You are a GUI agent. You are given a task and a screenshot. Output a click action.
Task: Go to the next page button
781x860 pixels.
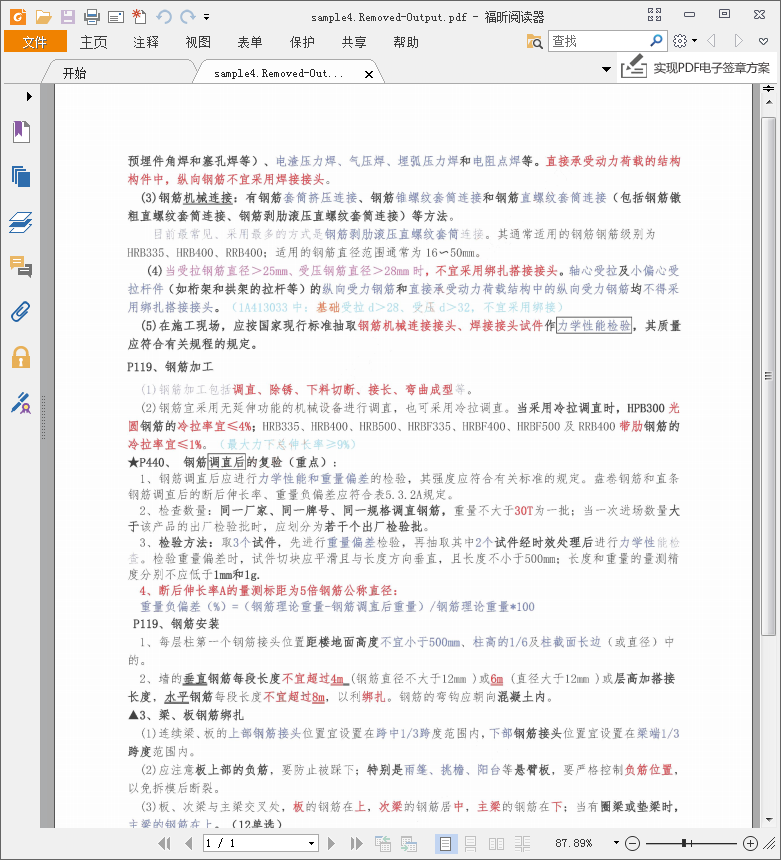331,844
